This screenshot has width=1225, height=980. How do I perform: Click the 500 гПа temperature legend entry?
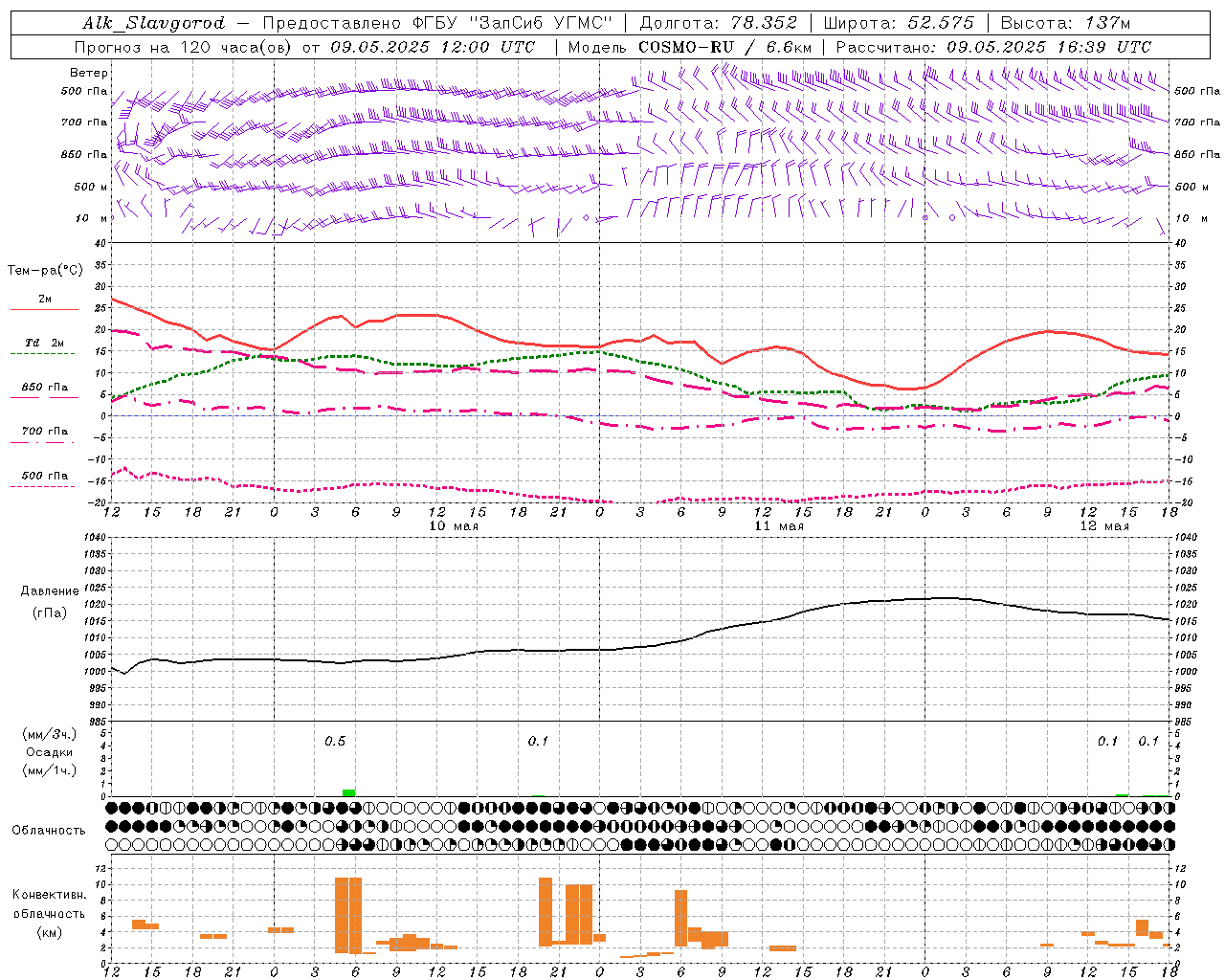click(x=45, y=476)
